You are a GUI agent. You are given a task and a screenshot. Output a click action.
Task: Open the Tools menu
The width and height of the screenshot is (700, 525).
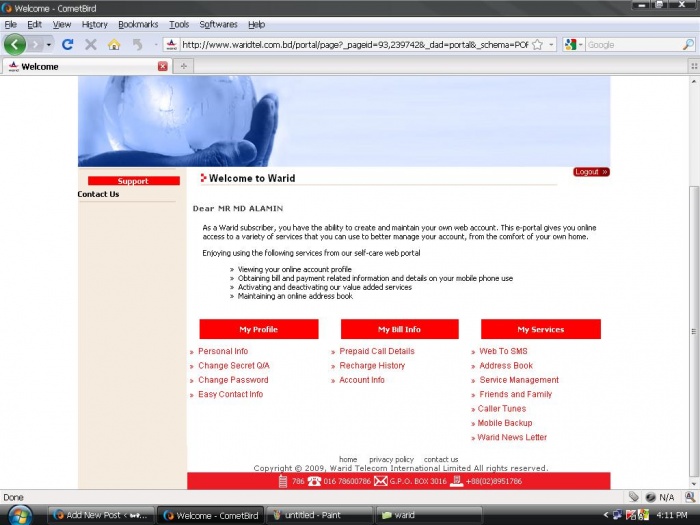click(179, 25)
